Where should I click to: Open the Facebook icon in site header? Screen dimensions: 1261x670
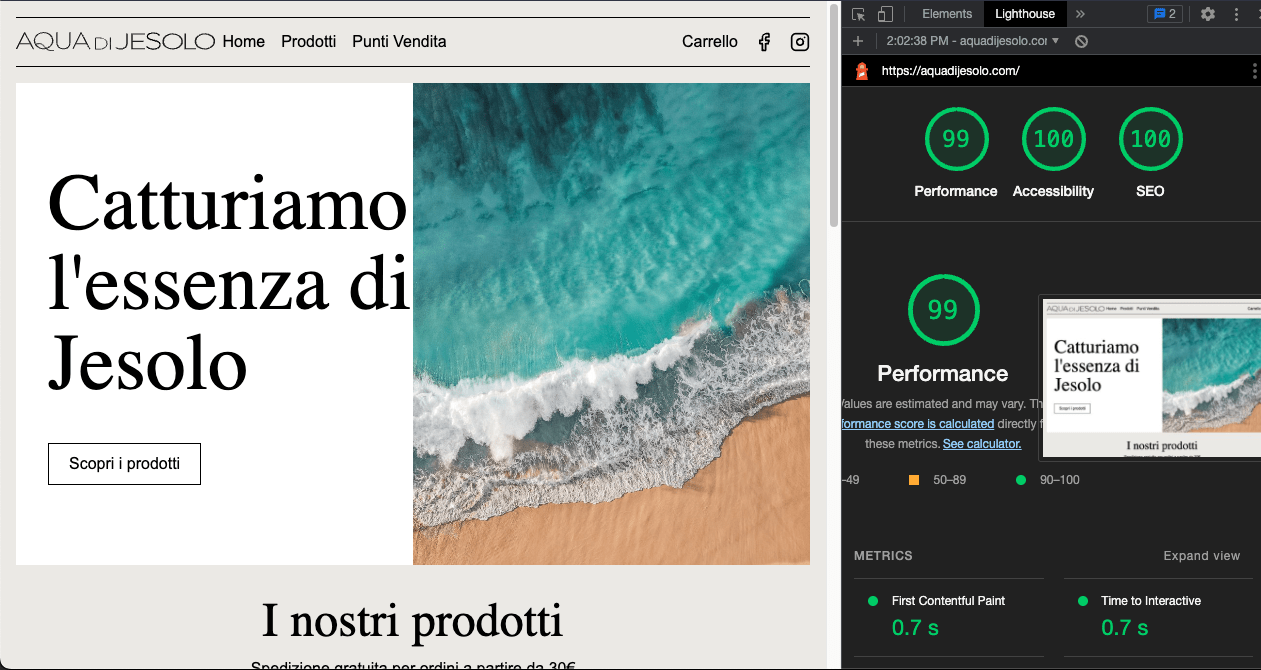pos(764,42)
